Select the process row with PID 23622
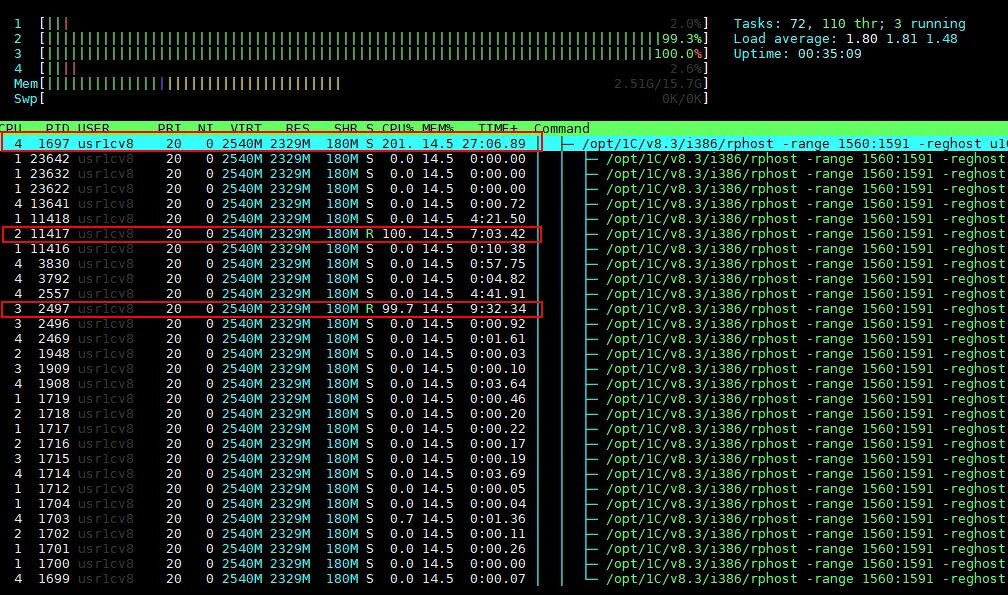 click(x=504, y=188)
